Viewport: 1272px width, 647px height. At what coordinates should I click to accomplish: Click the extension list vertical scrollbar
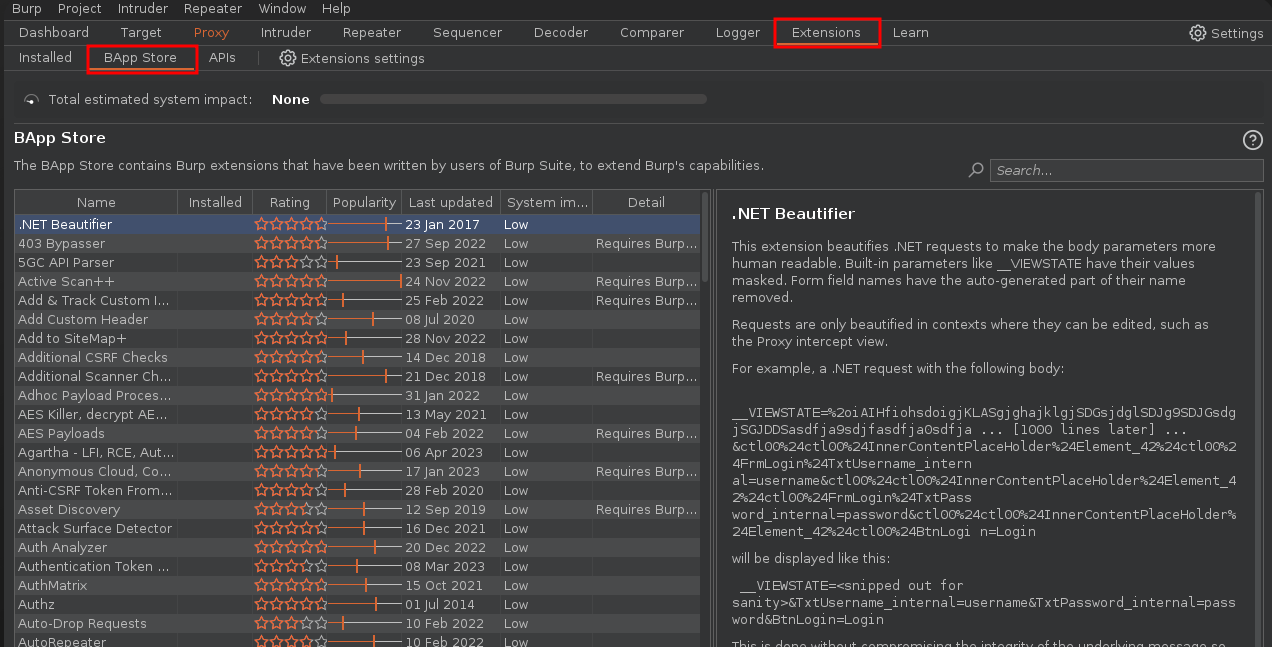(706, 240)
